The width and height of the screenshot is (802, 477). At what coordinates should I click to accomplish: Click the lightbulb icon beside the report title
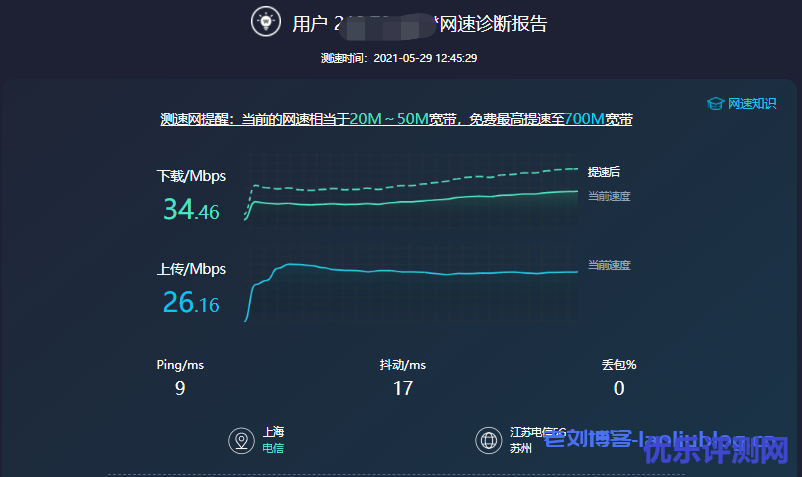266,21
